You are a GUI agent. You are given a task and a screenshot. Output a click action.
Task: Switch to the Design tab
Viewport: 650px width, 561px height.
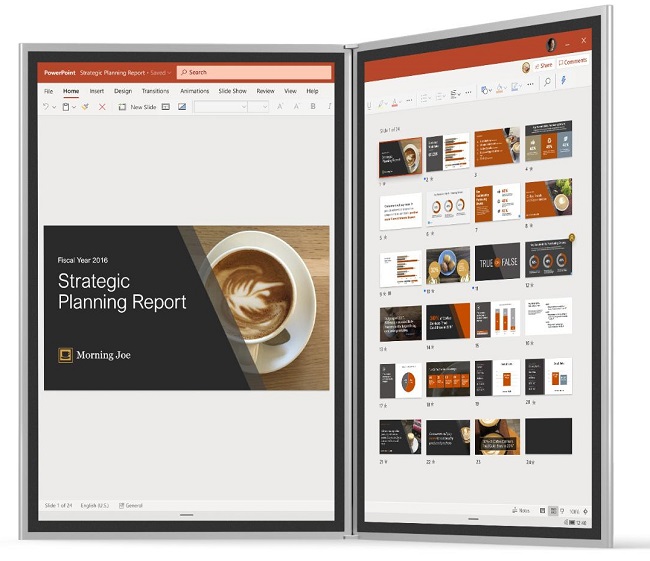point(123,91)
